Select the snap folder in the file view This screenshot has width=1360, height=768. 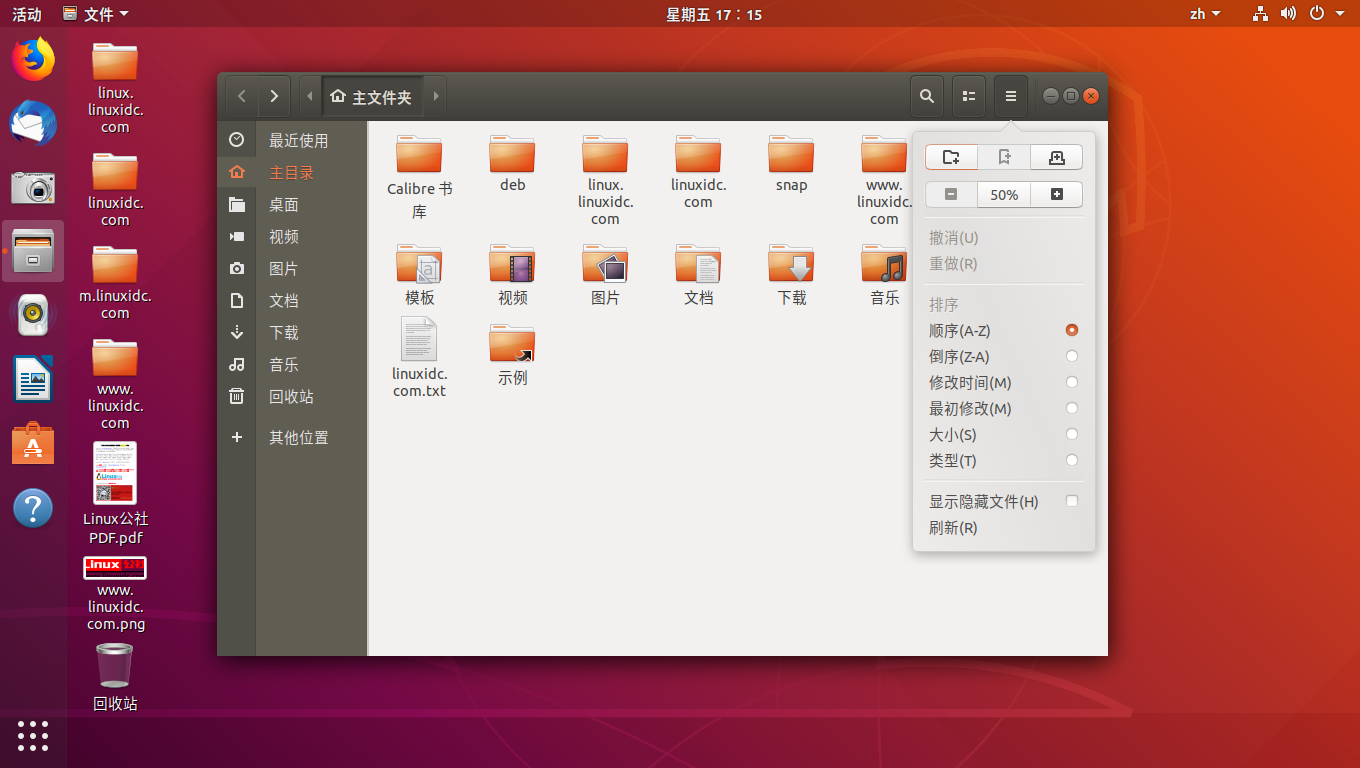coord(791,164)
